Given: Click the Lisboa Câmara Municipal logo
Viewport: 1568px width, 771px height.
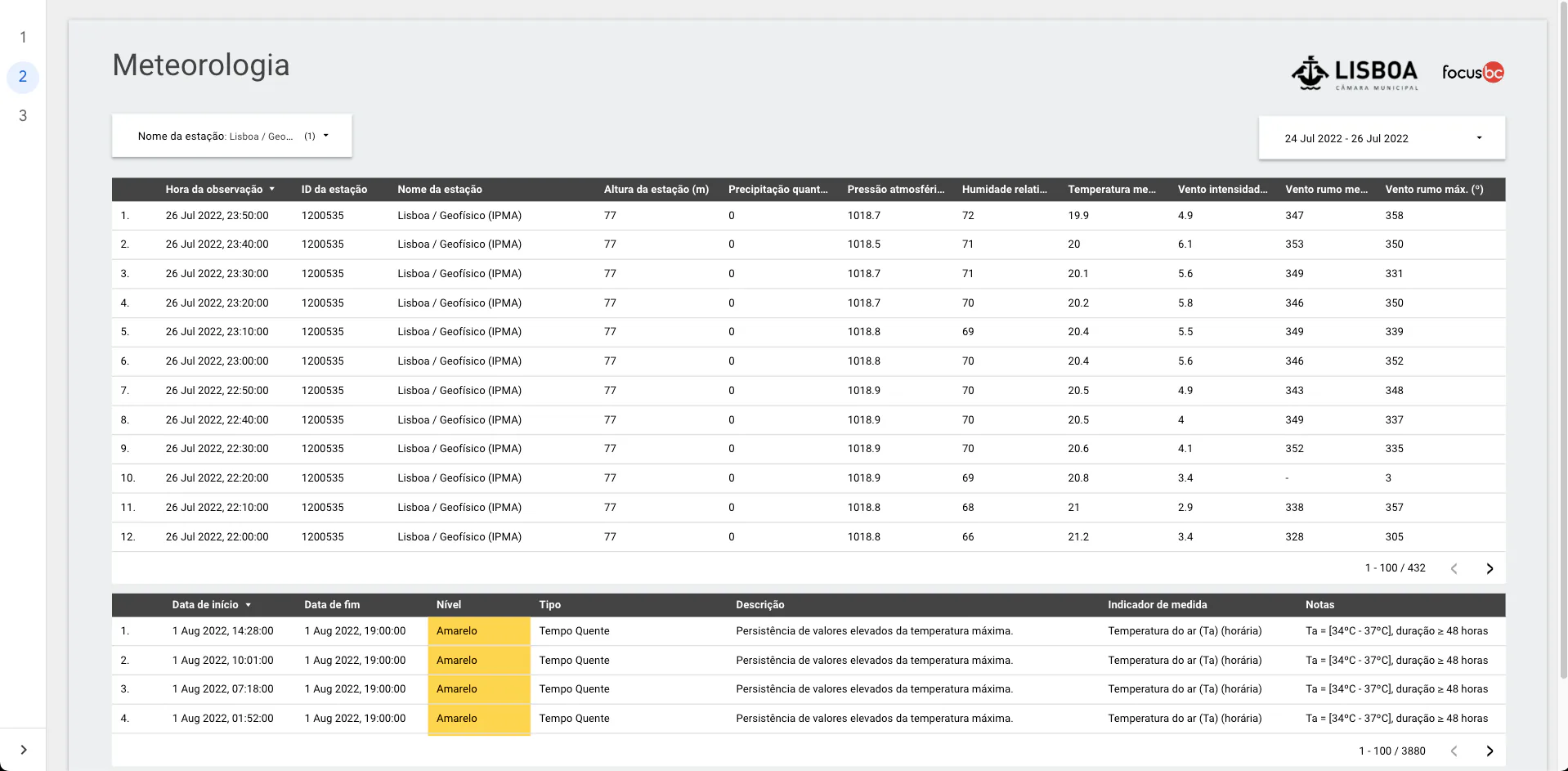Looking at the screenshot, I should click(x=1355, y=73).
